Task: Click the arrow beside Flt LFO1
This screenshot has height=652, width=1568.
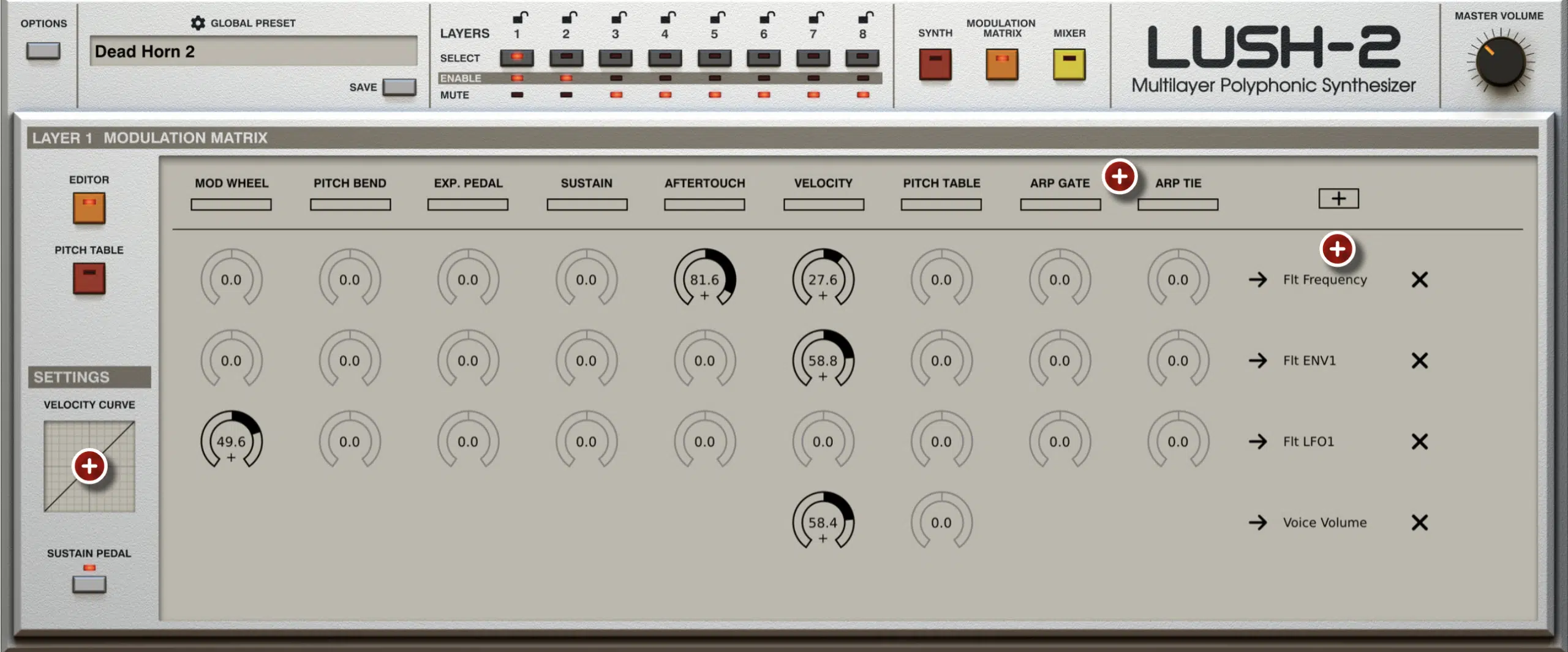Action: coord(1258,441)
